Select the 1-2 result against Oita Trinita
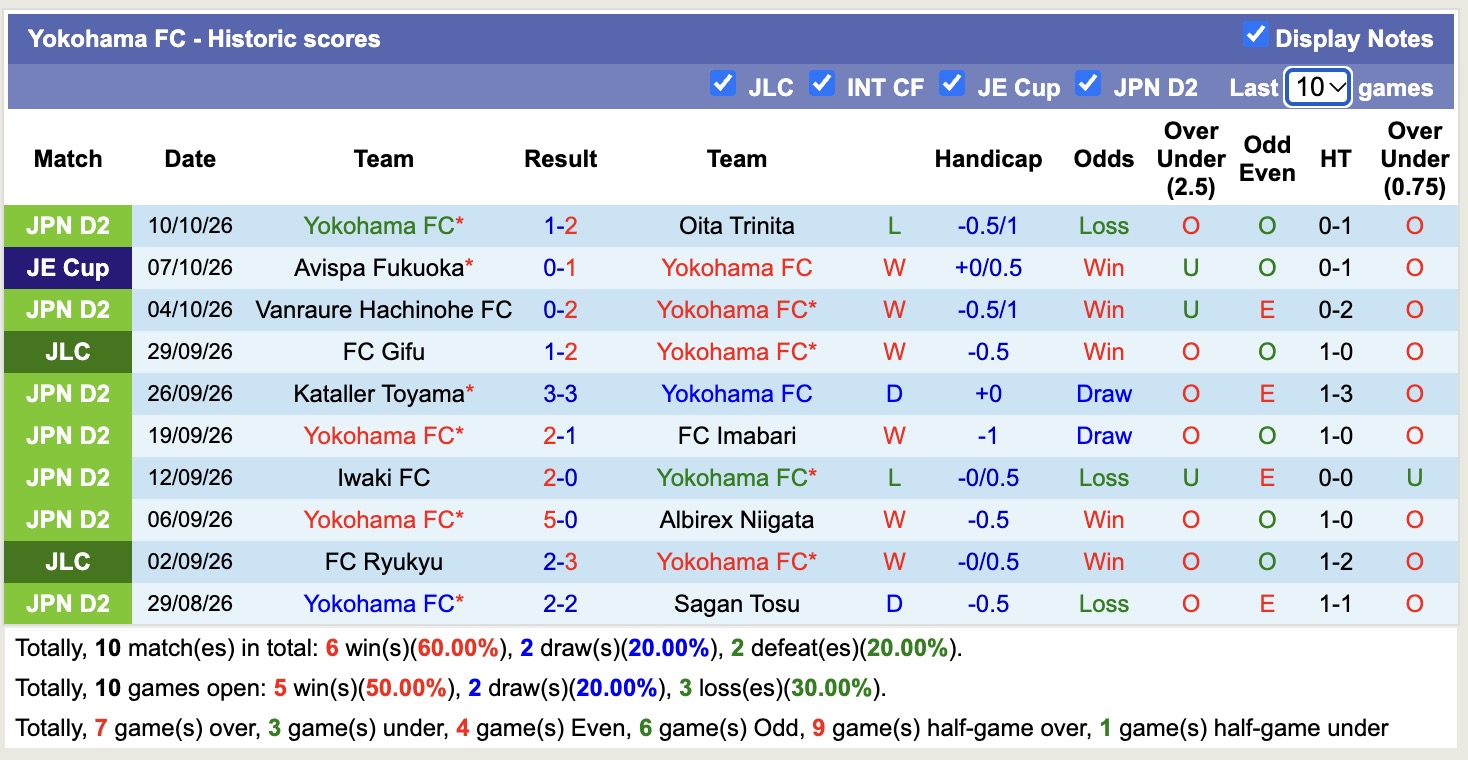The height and width of the screenshot is (760, 1468). pyautogui.click(x=561, y=226)
